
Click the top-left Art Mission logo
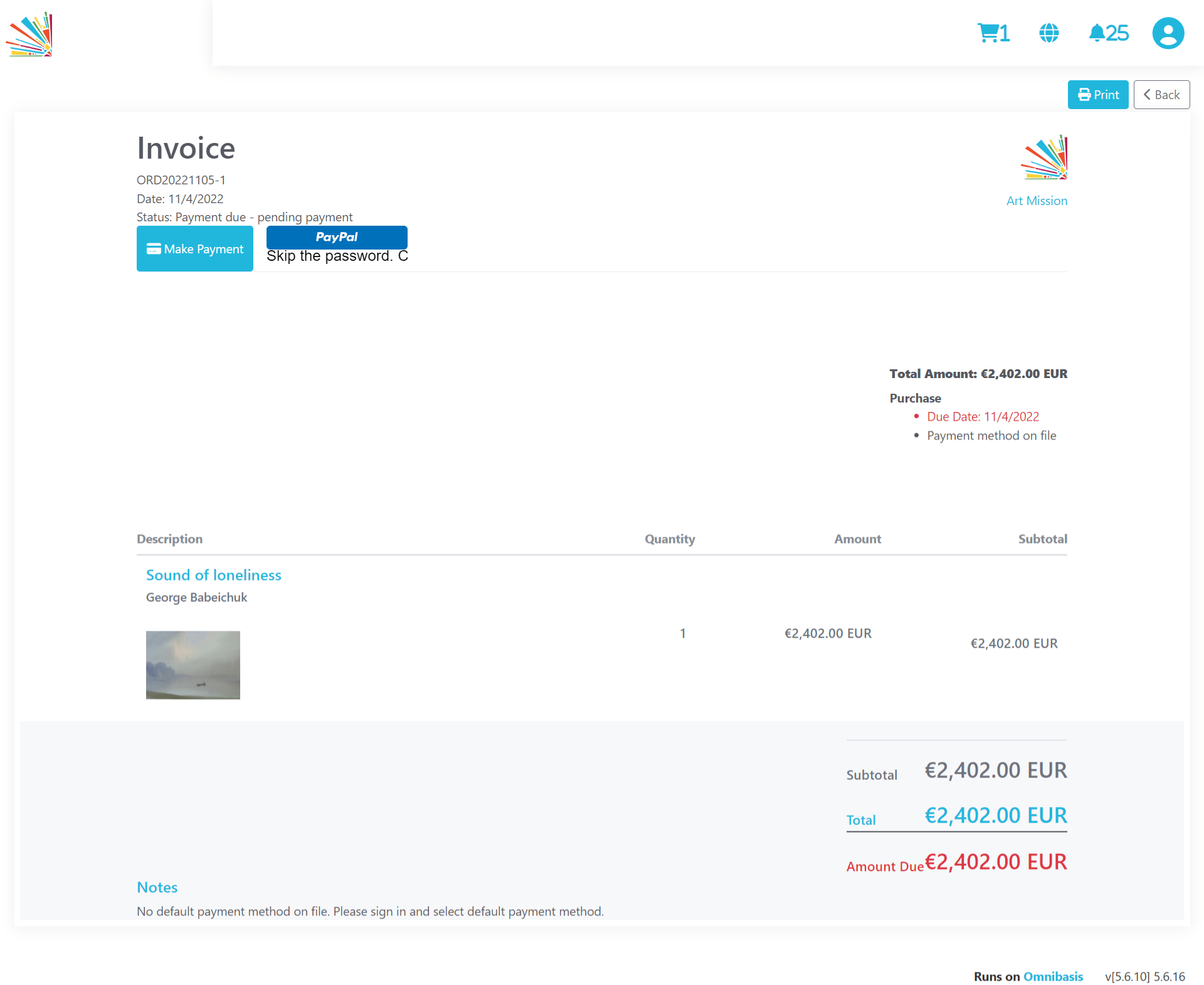coord(29,34)
